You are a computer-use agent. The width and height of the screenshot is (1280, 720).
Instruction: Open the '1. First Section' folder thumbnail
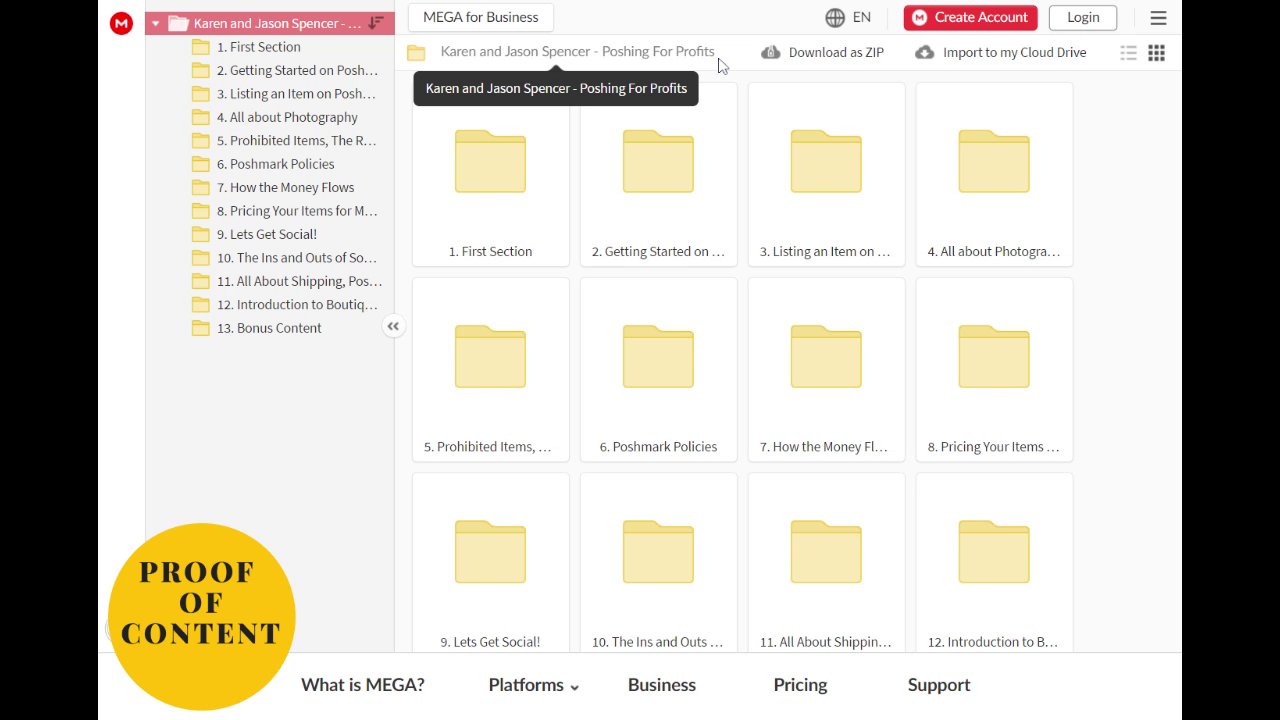(491, 175)
